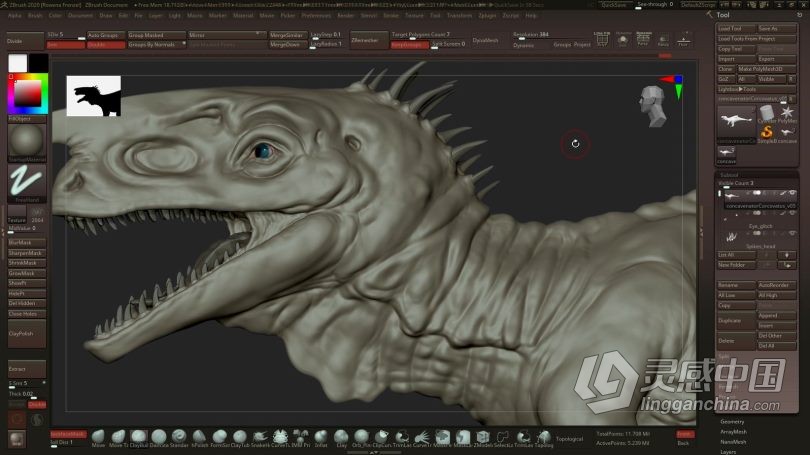Viewport: 810px width, 455px height.
Task: Expand the NanoMesh section
Action: click(x=733, y=442)
